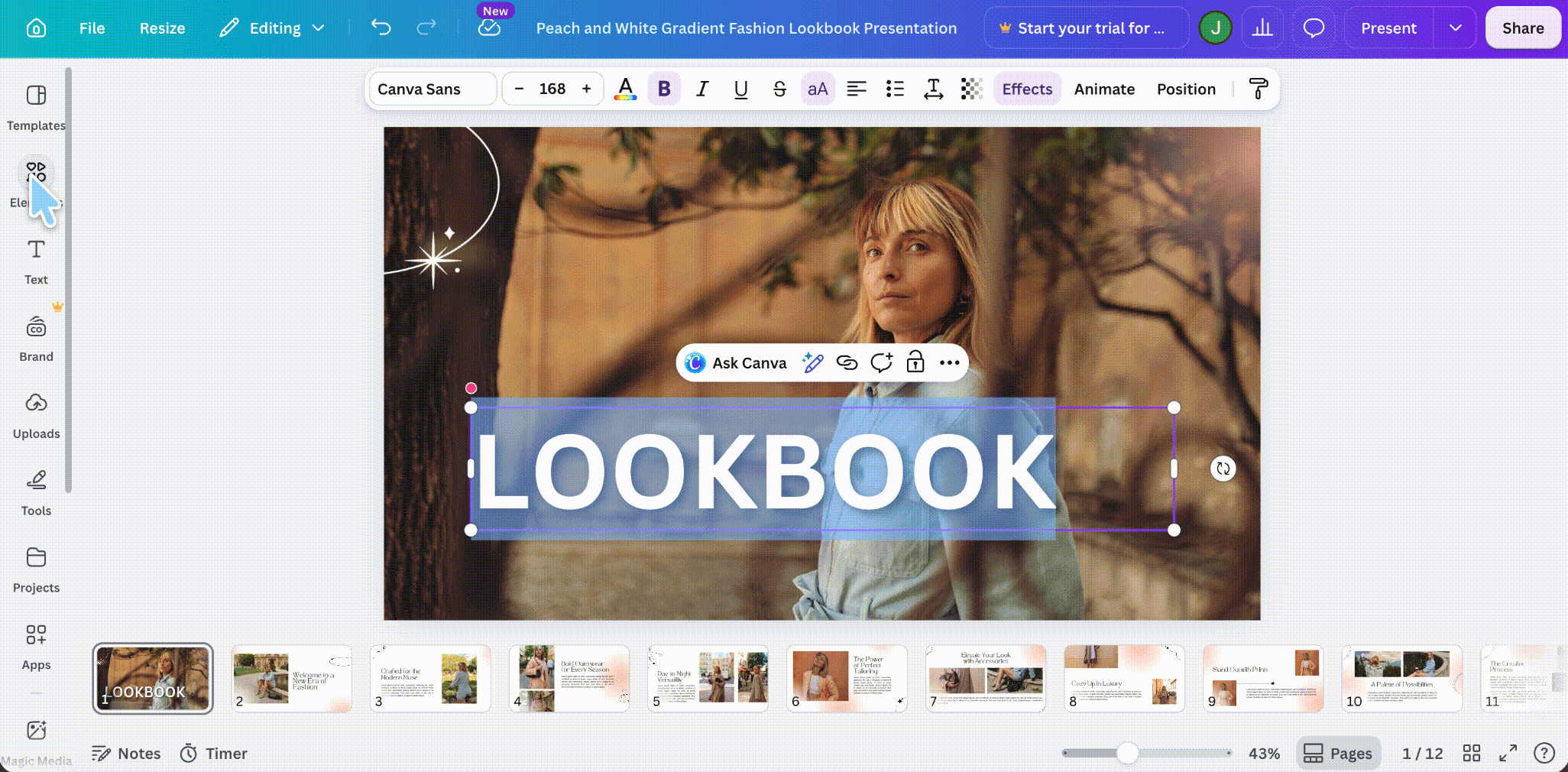
Task: Toggle uppercase aA formatting
Action: pos(818,89)
